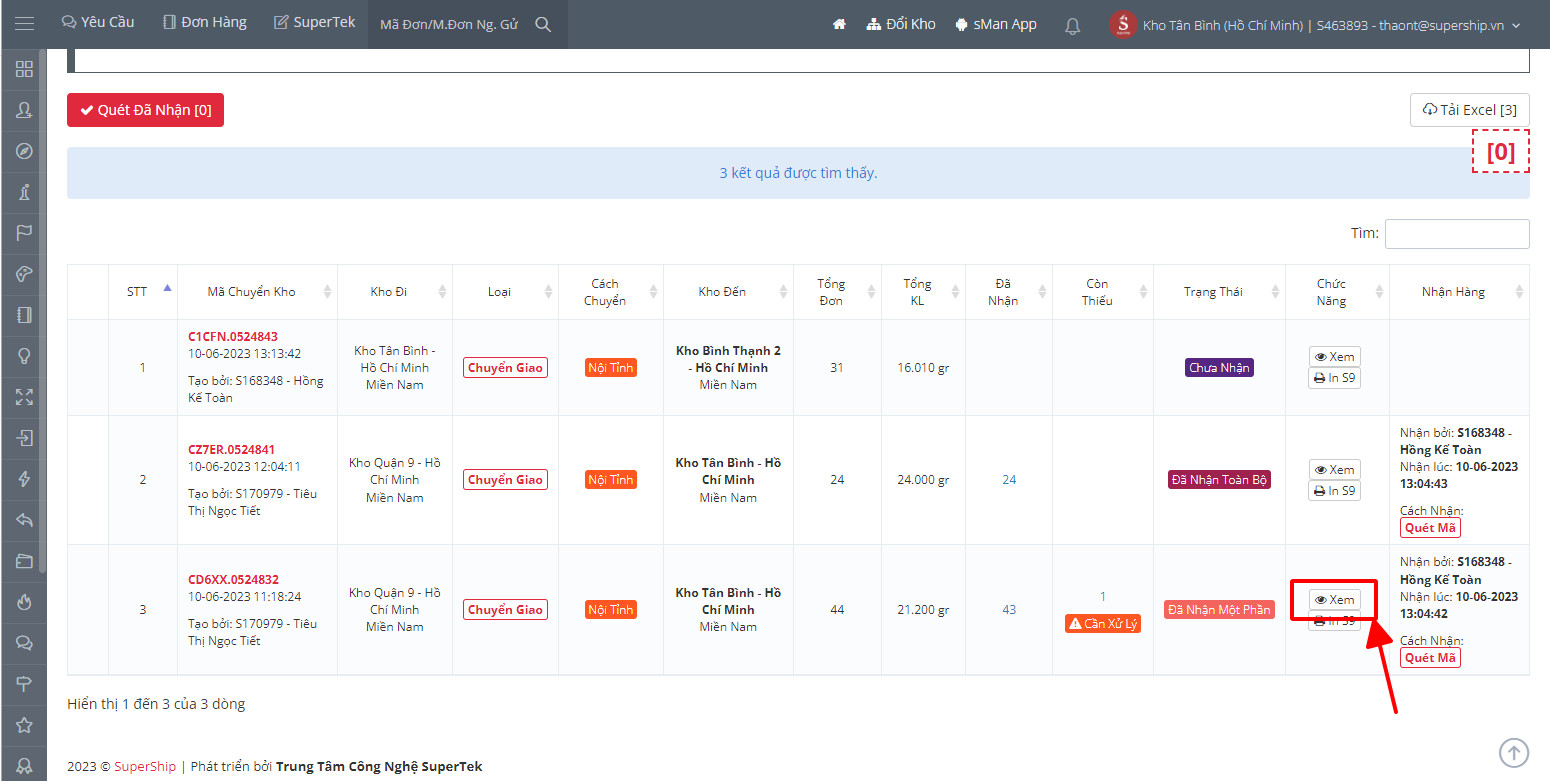Click Xem for the Đã Nhận Một Phần row
Viewport: 1550px width, 781px height.
point(1335,600)
